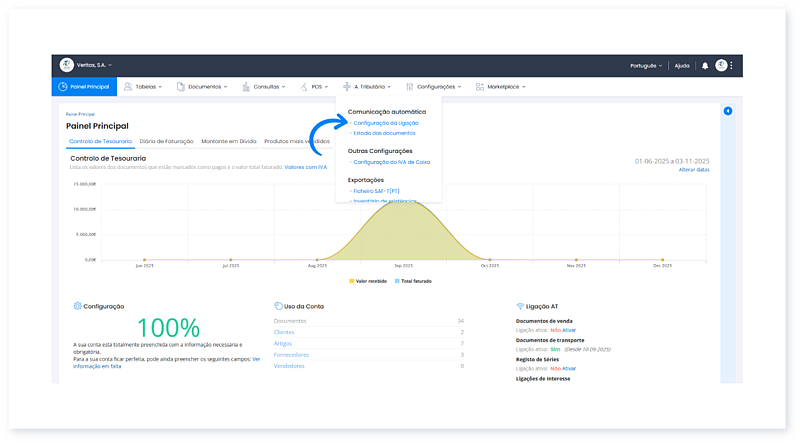This screenshot has height=443, width=800.
Task: Click the blue side panel collapse arrow
Action: (x=727, y=111)
